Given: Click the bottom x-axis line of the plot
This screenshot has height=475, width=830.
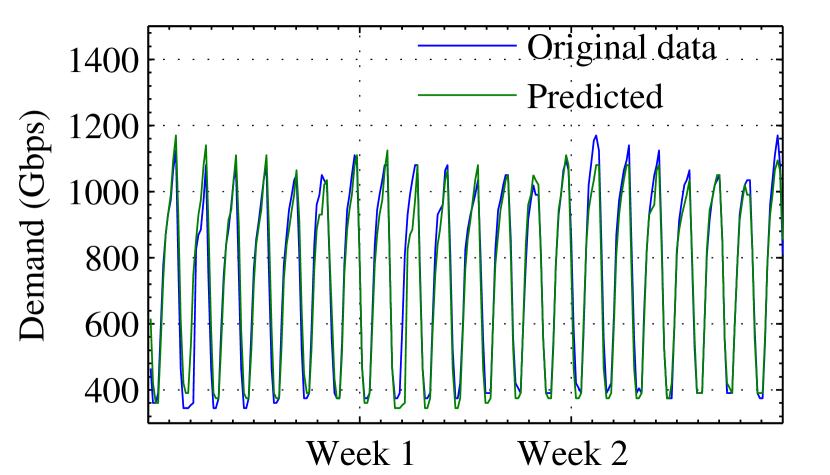Looking at the screenshot, I should (465, 423).
